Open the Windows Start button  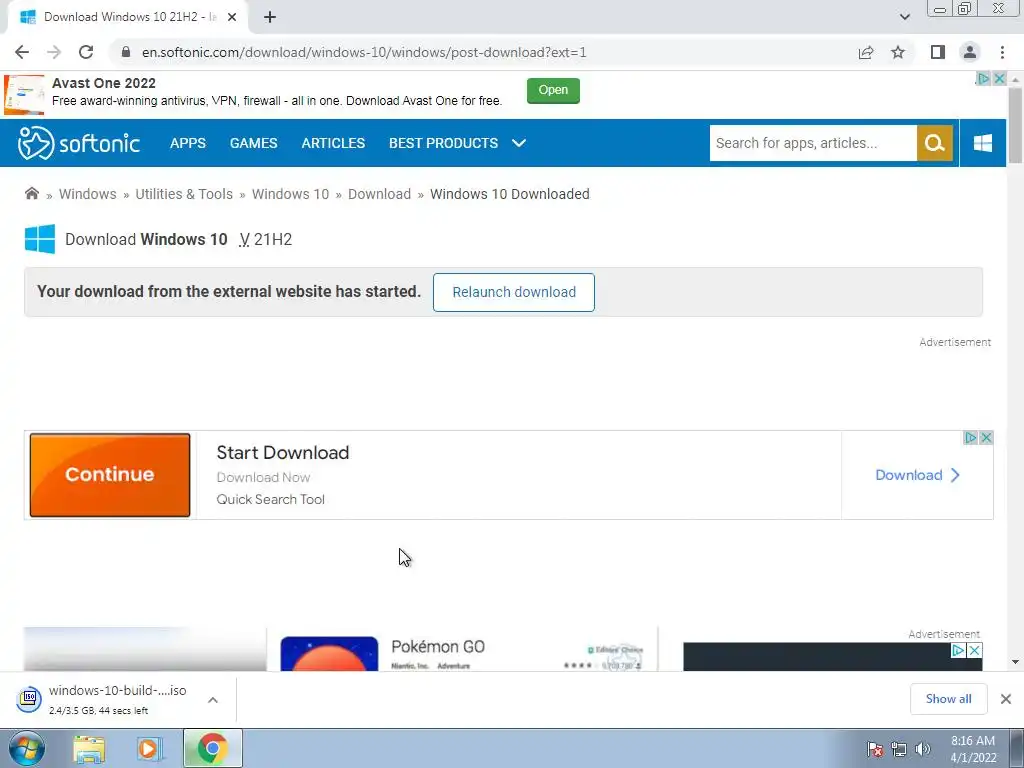click(27, 748)
